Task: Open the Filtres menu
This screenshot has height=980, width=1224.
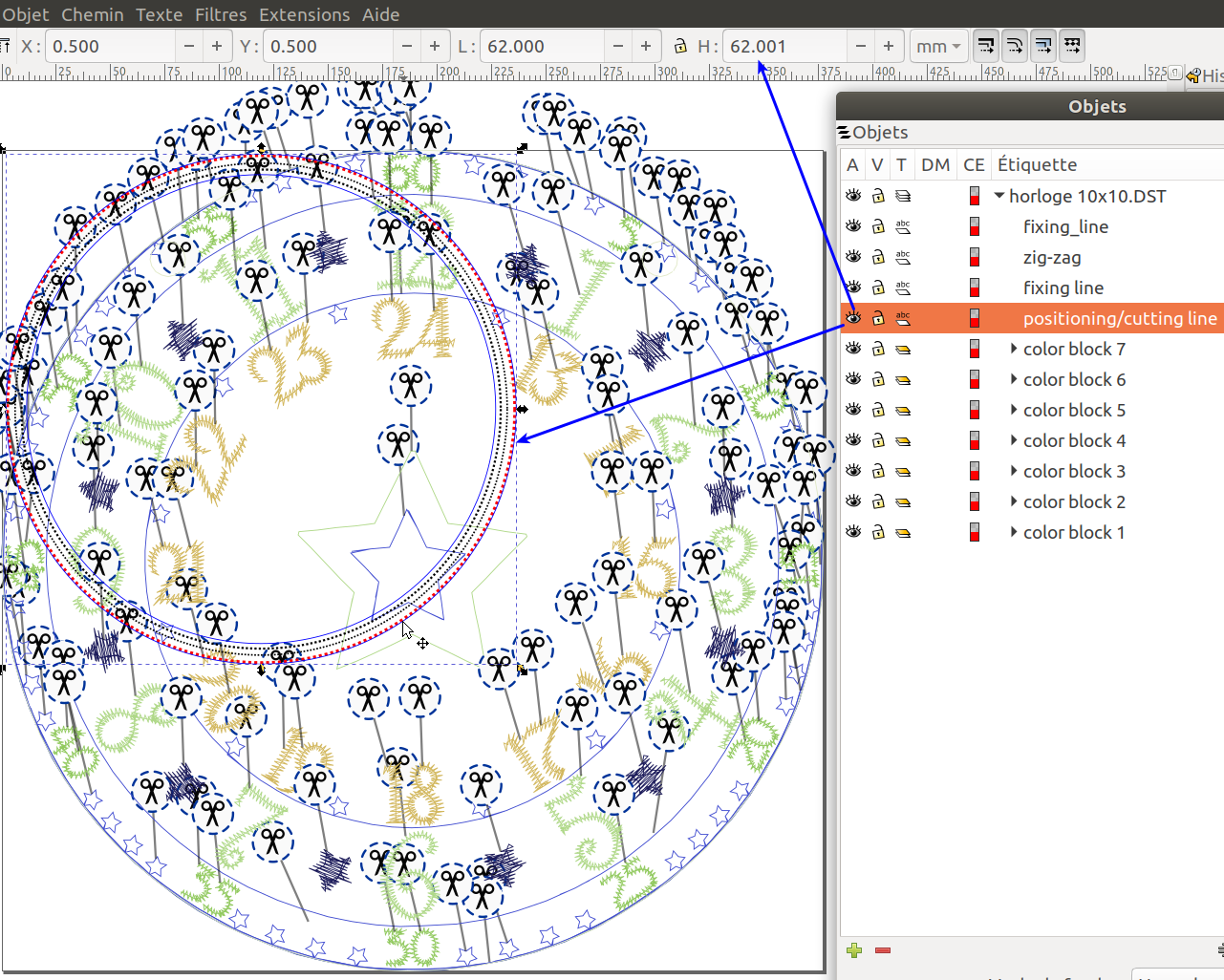Action: (x=221, y=14)
